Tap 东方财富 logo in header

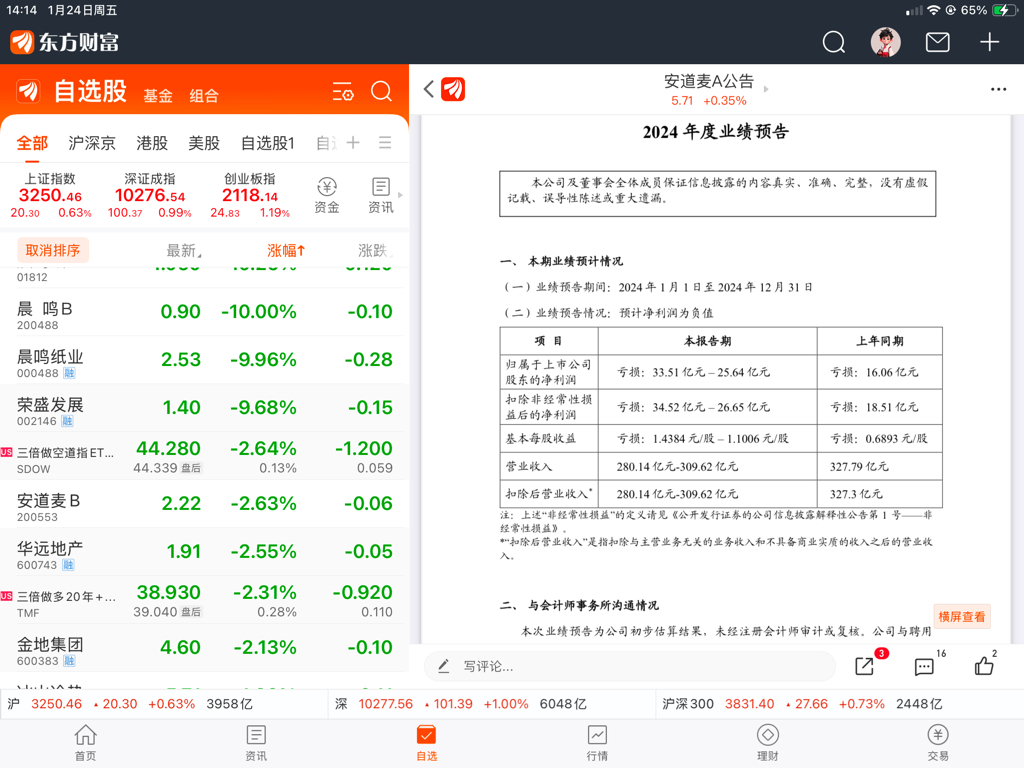point(65,42)
